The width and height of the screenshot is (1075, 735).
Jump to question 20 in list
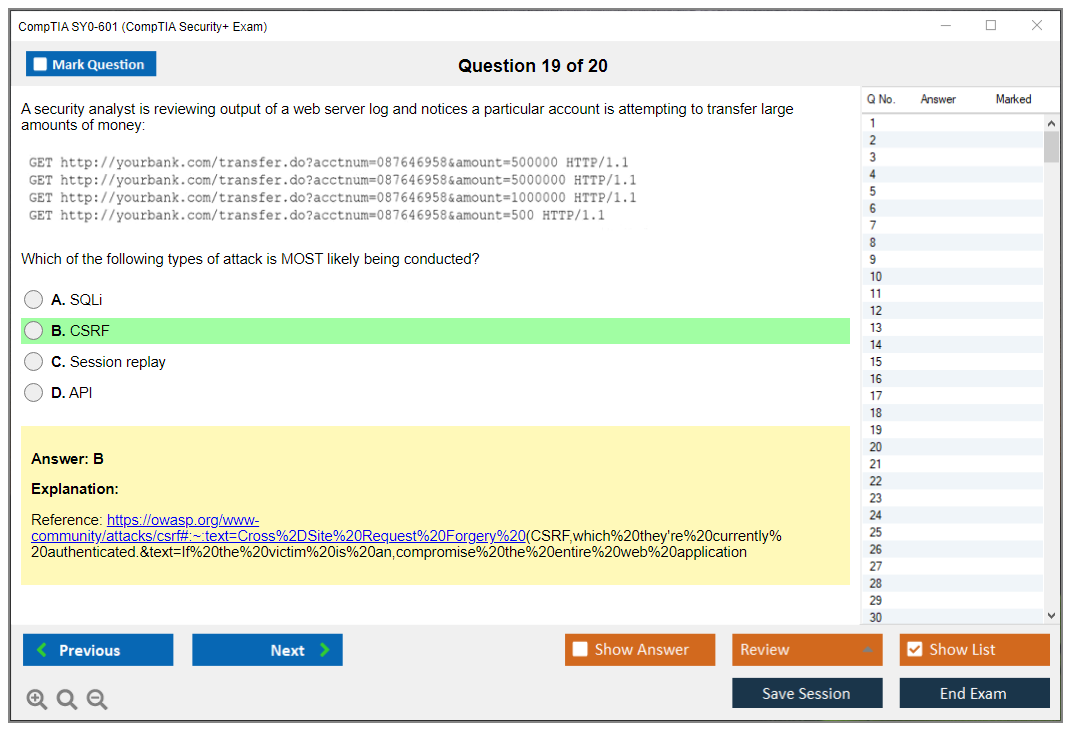click(876, 447)
